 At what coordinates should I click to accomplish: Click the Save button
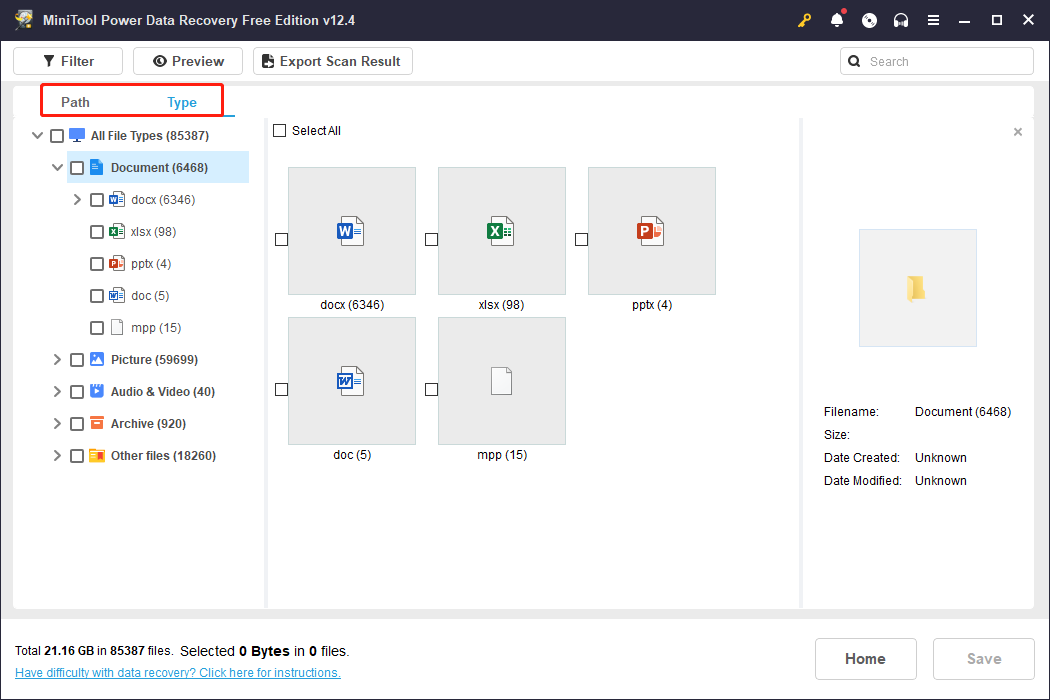click(984, 658)
